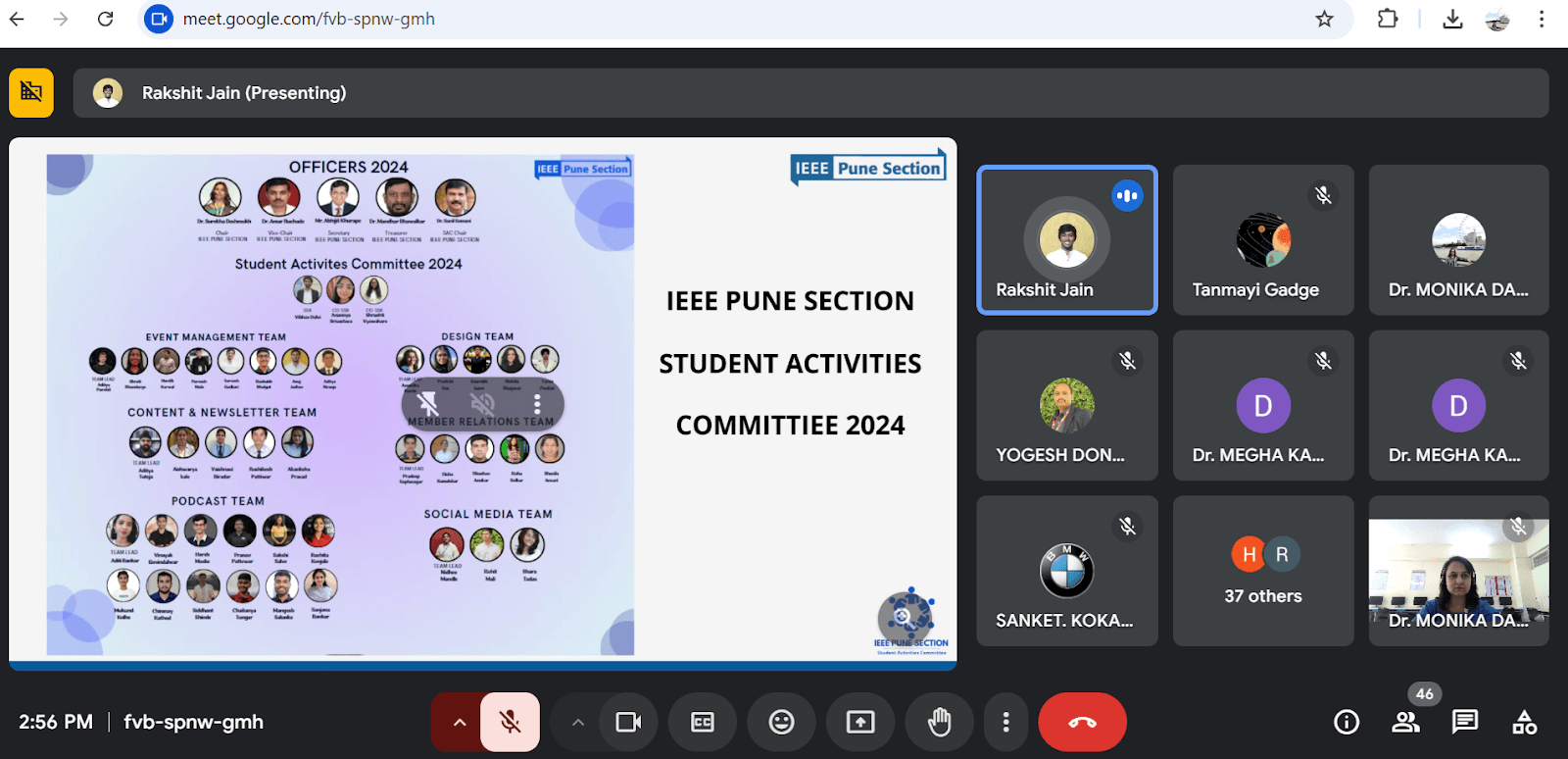
Task: Mute presentation audio from the overlay
Action: coord(483,404)
